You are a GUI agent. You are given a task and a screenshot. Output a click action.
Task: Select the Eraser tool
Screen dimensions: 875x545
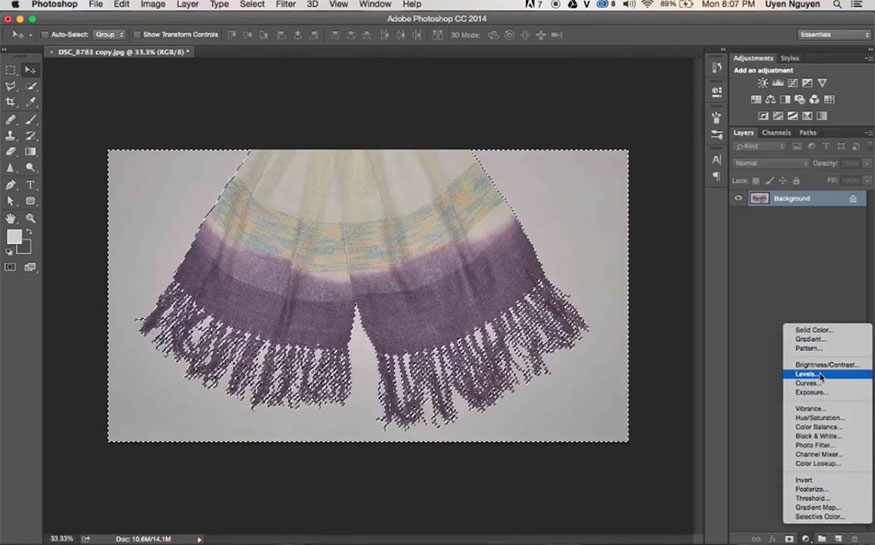pyautogui.click(x=11, y=152)
